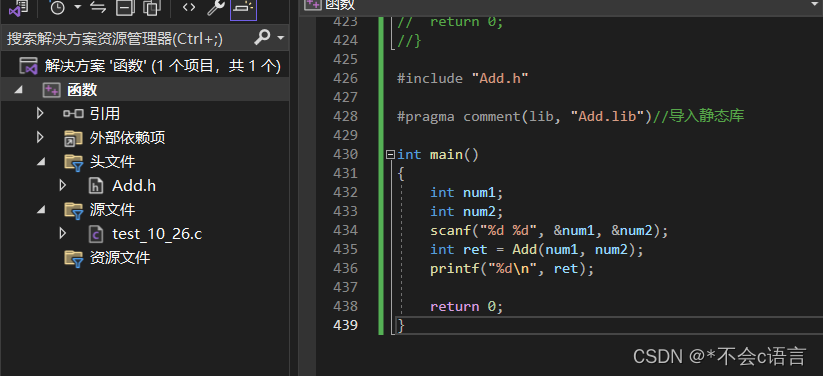Click the printf("%d\n", ret); line

pyautogui.click(x=512, y=269)
